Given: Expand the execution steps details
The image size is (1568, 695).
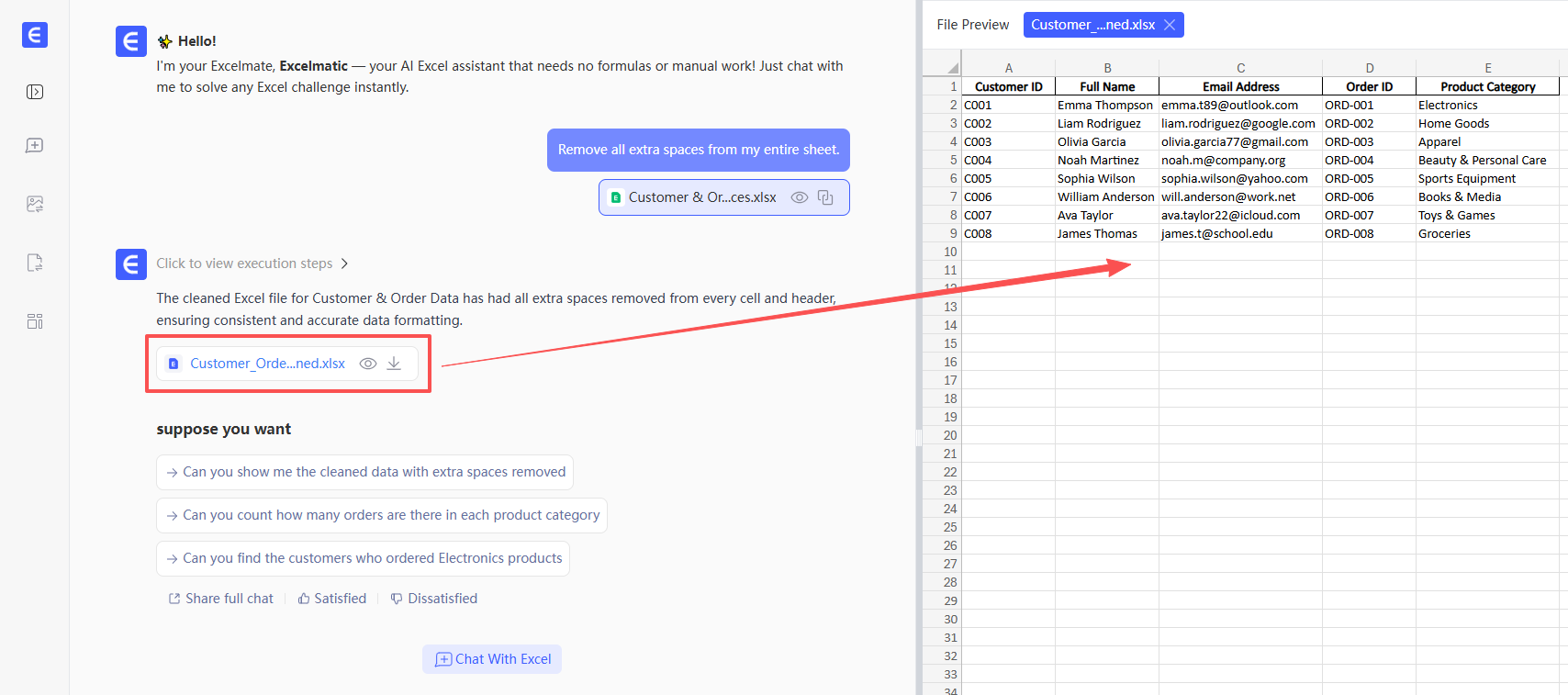Looking at the screenshot, I should 252,263.
